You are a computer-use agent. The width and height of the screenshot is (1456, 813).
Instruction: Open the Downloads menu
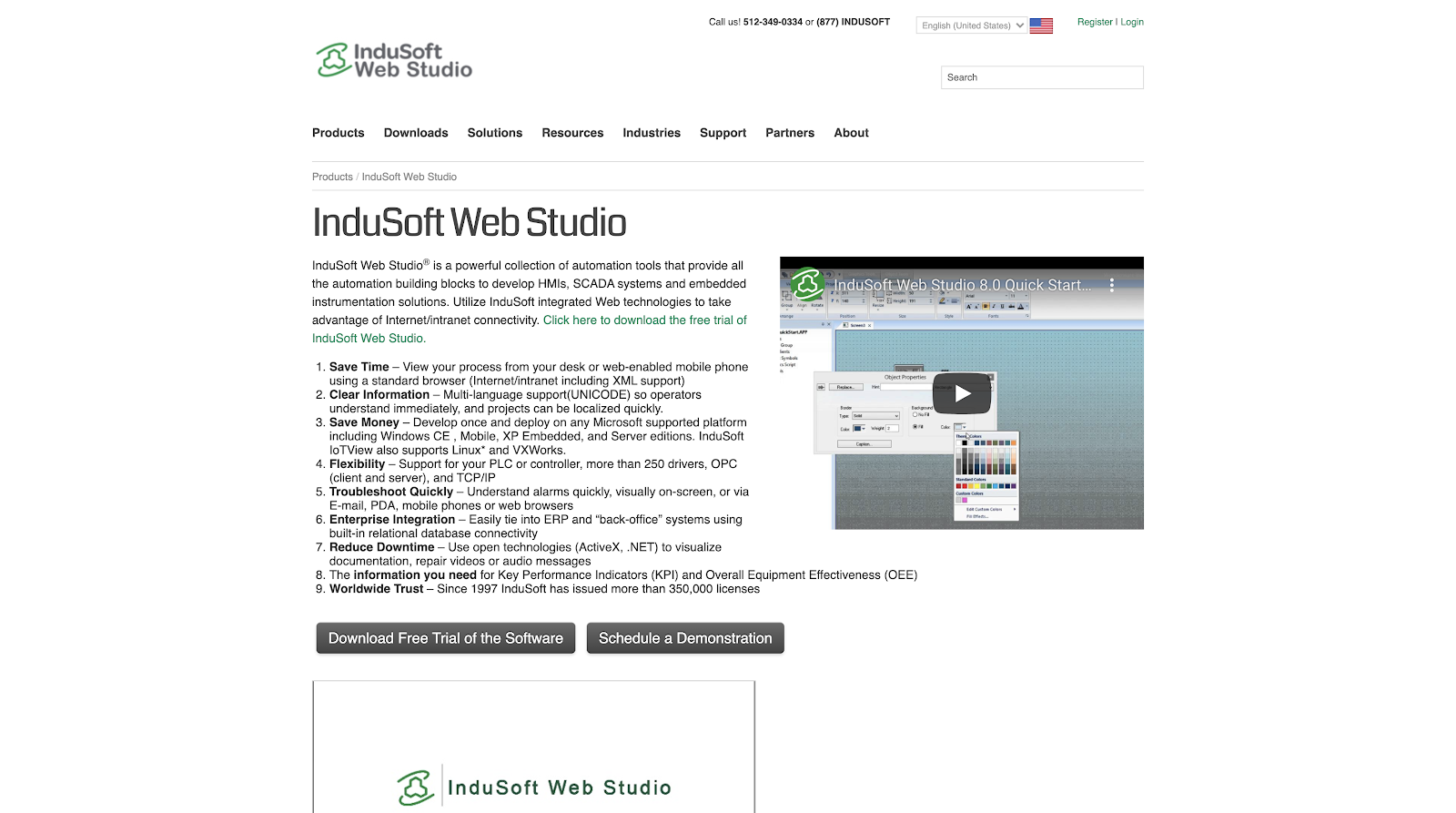click(x=416, y=133)
